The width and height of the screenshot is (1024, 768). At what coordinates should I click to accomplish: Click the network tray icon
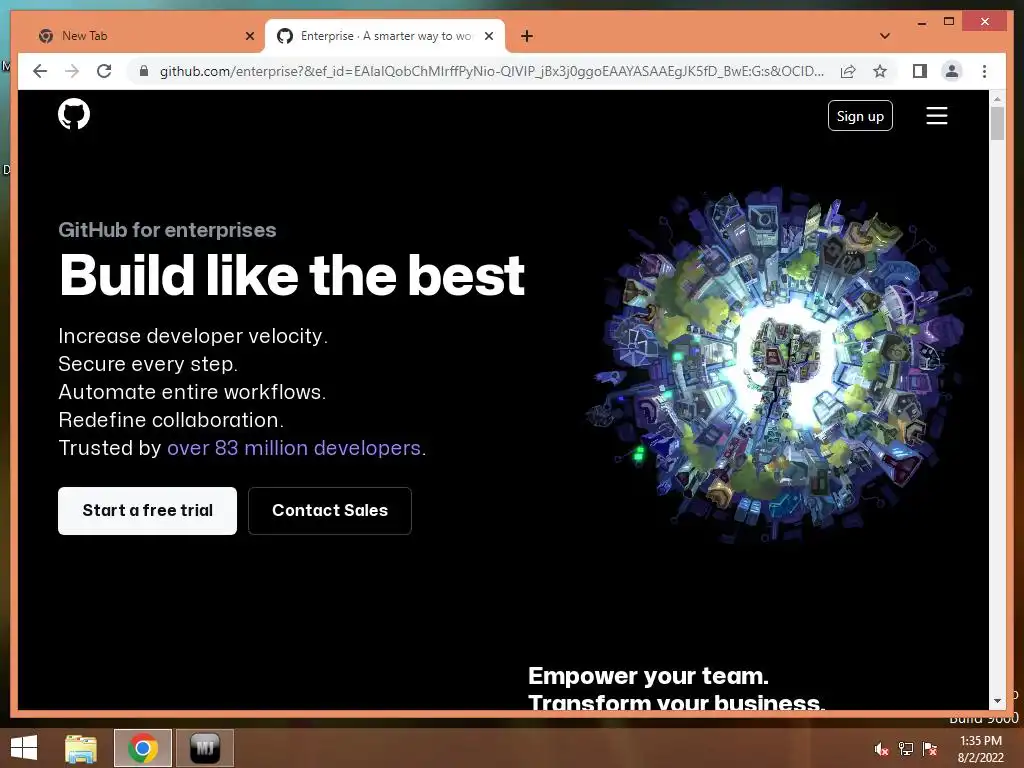click(x=906, y=748)
